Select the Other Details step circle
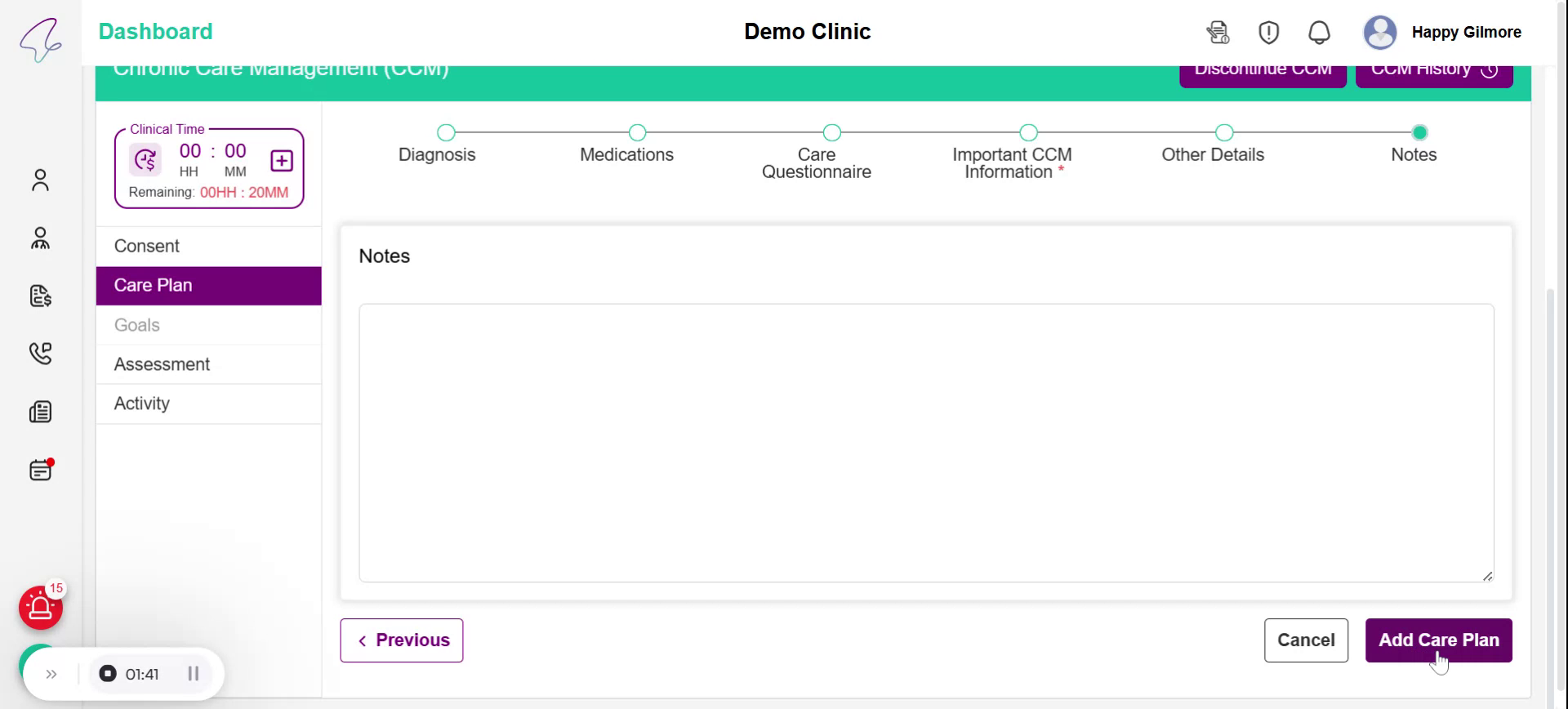Viewport: 1568px width, 709px height. point(1223,132)
